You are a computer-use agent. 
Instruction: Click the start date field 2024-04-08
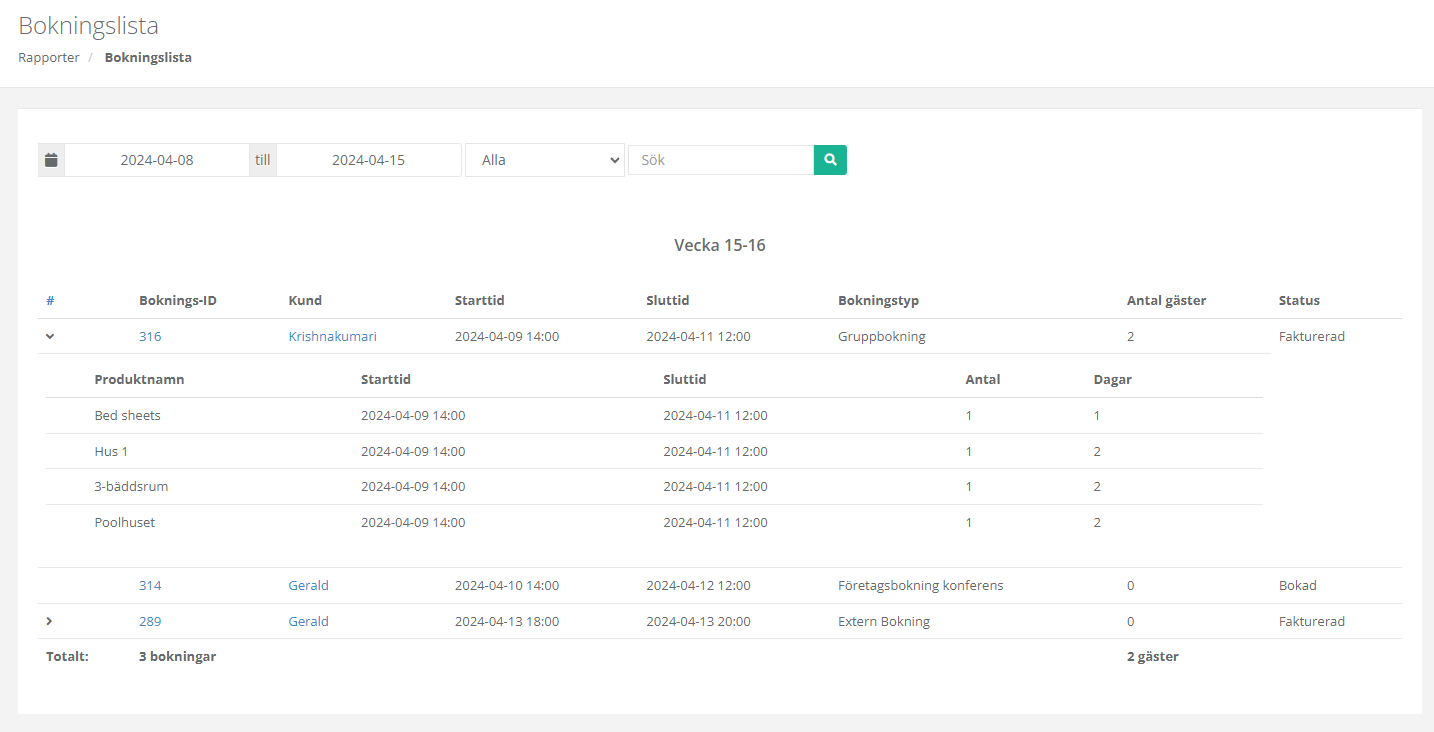tap(157, 160)
